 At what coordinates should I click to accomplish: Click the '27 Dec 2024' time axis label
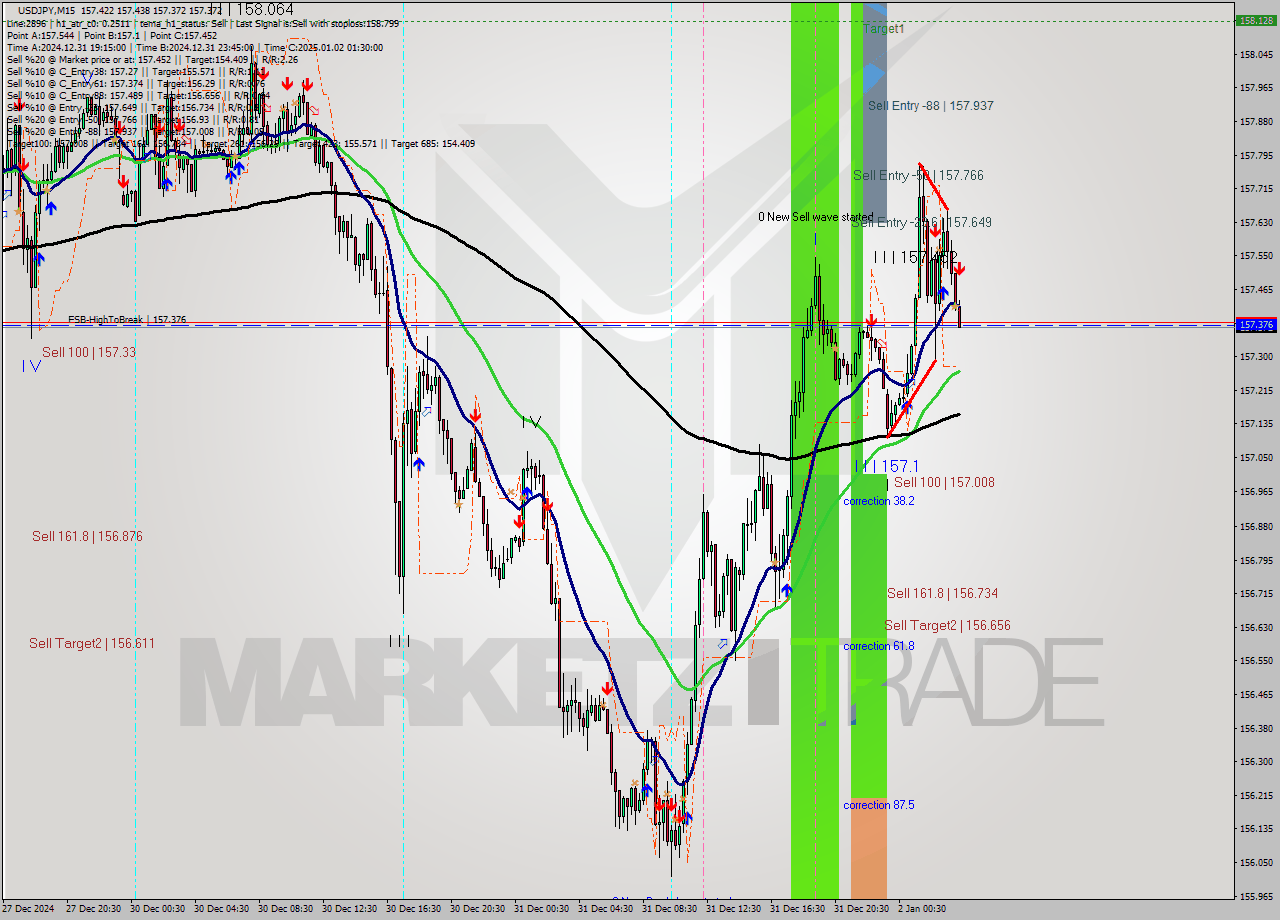(x=27, y=909)
